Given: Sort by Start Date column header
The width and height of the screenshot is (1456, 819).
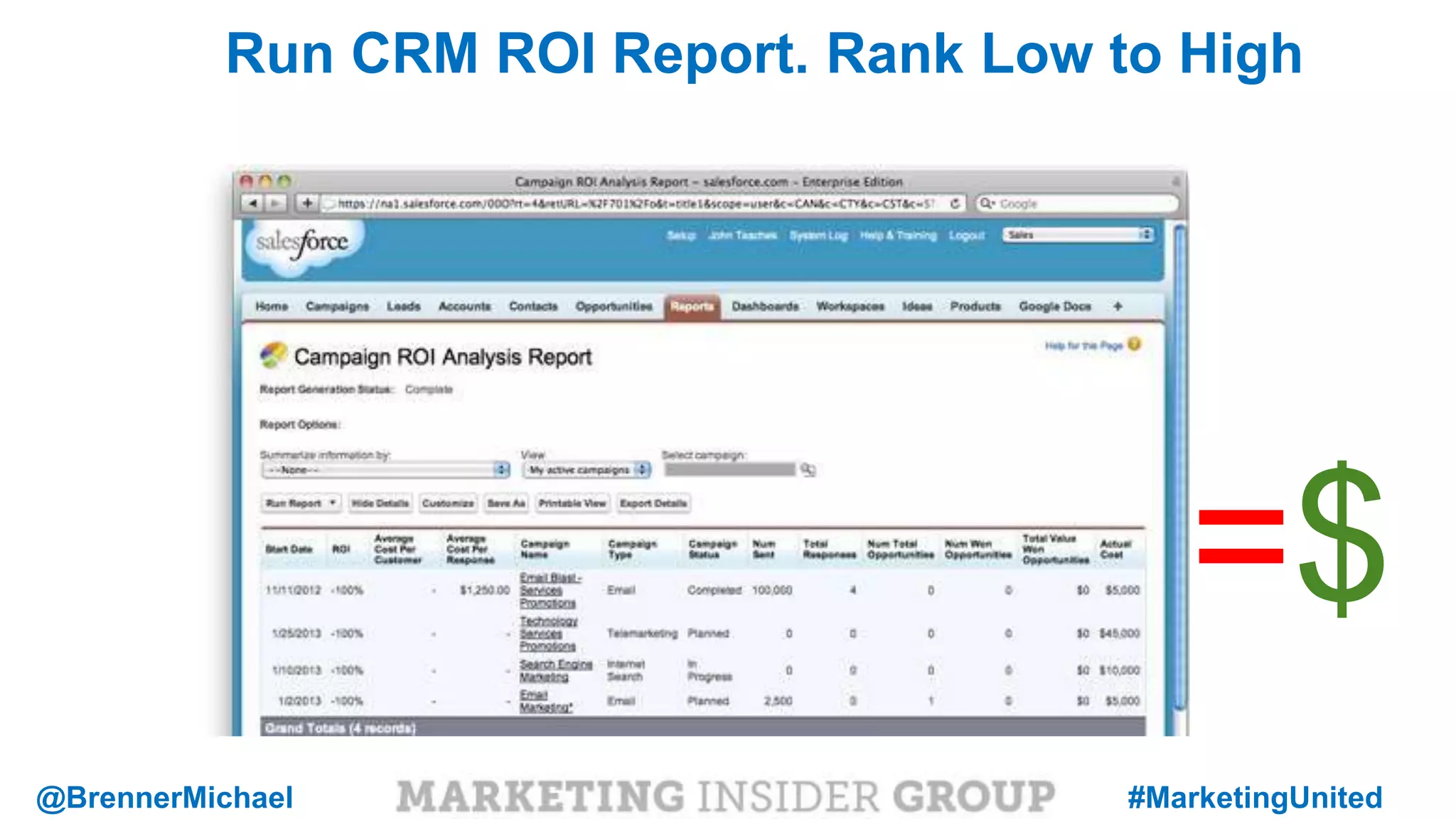Looking at the screenshot, I should point(289,549).
